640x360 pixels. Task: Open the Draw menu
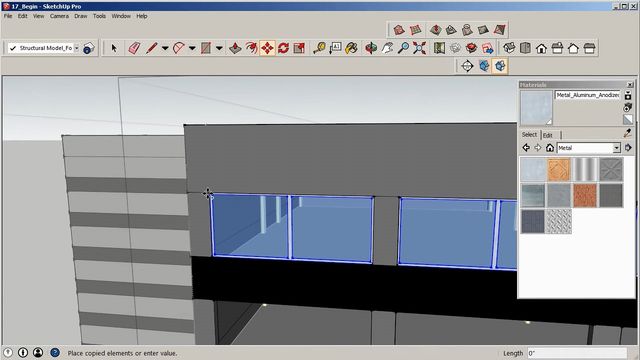coord(81,16)
